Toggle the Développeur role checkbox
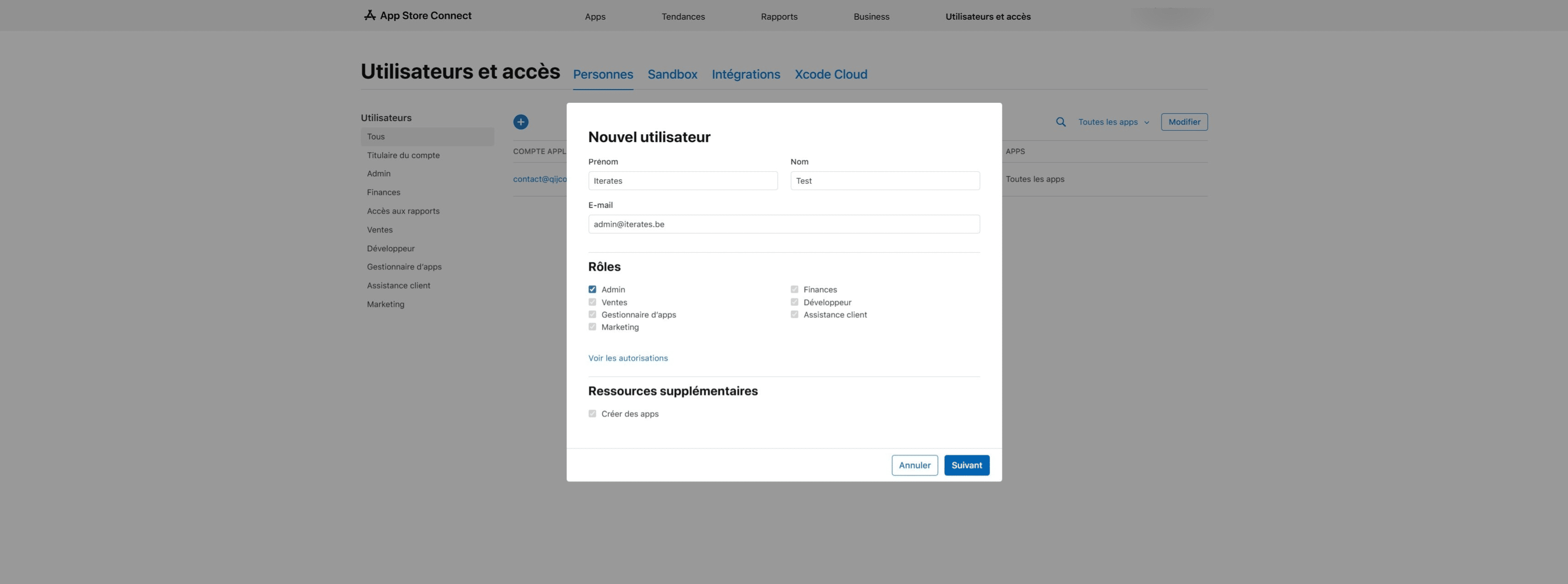Screen dimensions: 1568x584 794,303
